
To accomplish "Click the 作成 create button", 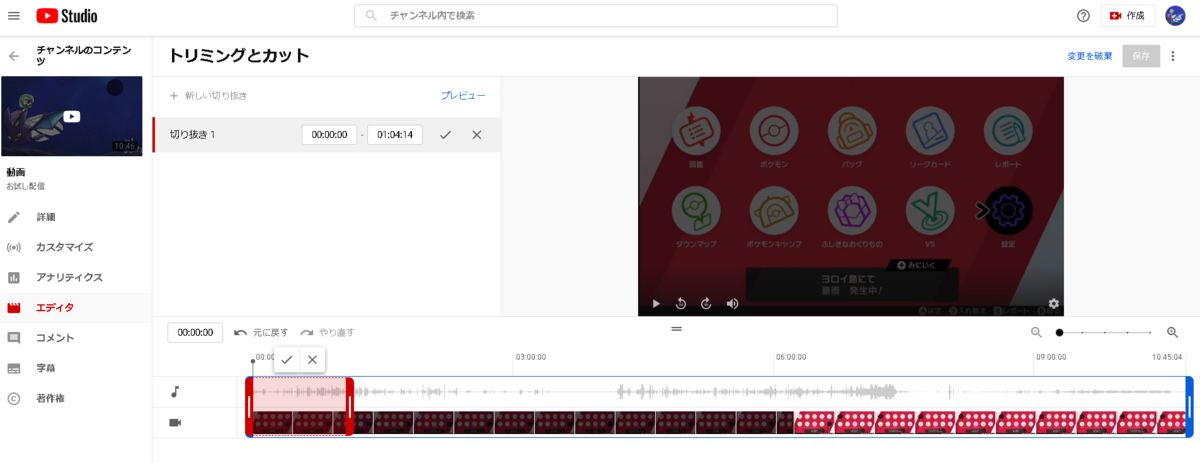I will coord(1128,16).
